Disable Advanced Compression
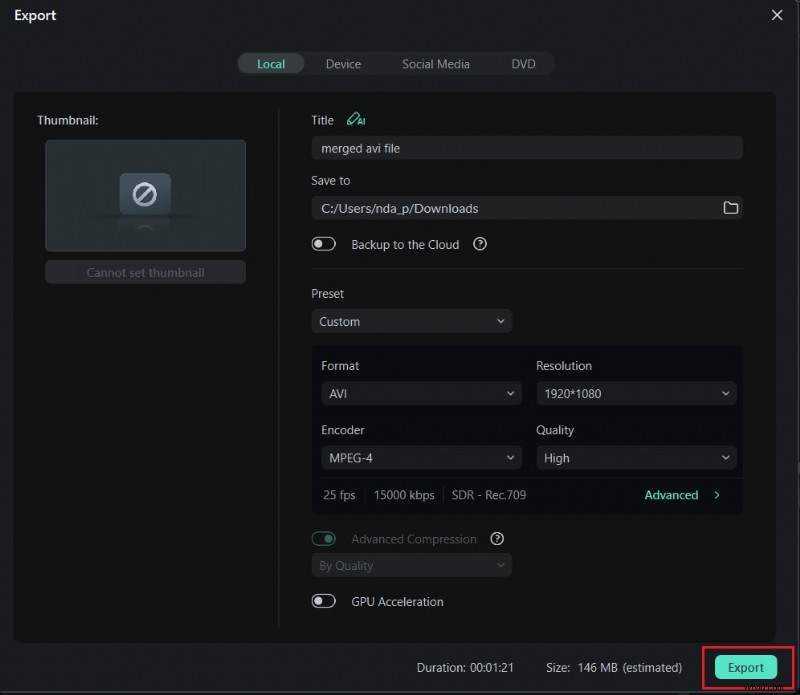This screenshot has width=800, height=695. click(x=324, y=539)
